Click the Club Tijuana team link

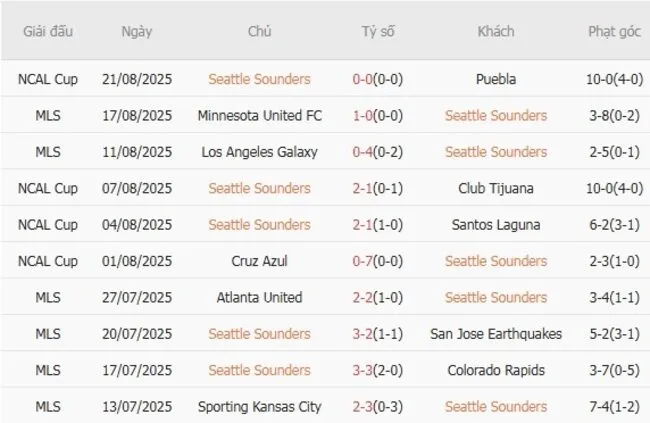point(496,188)
